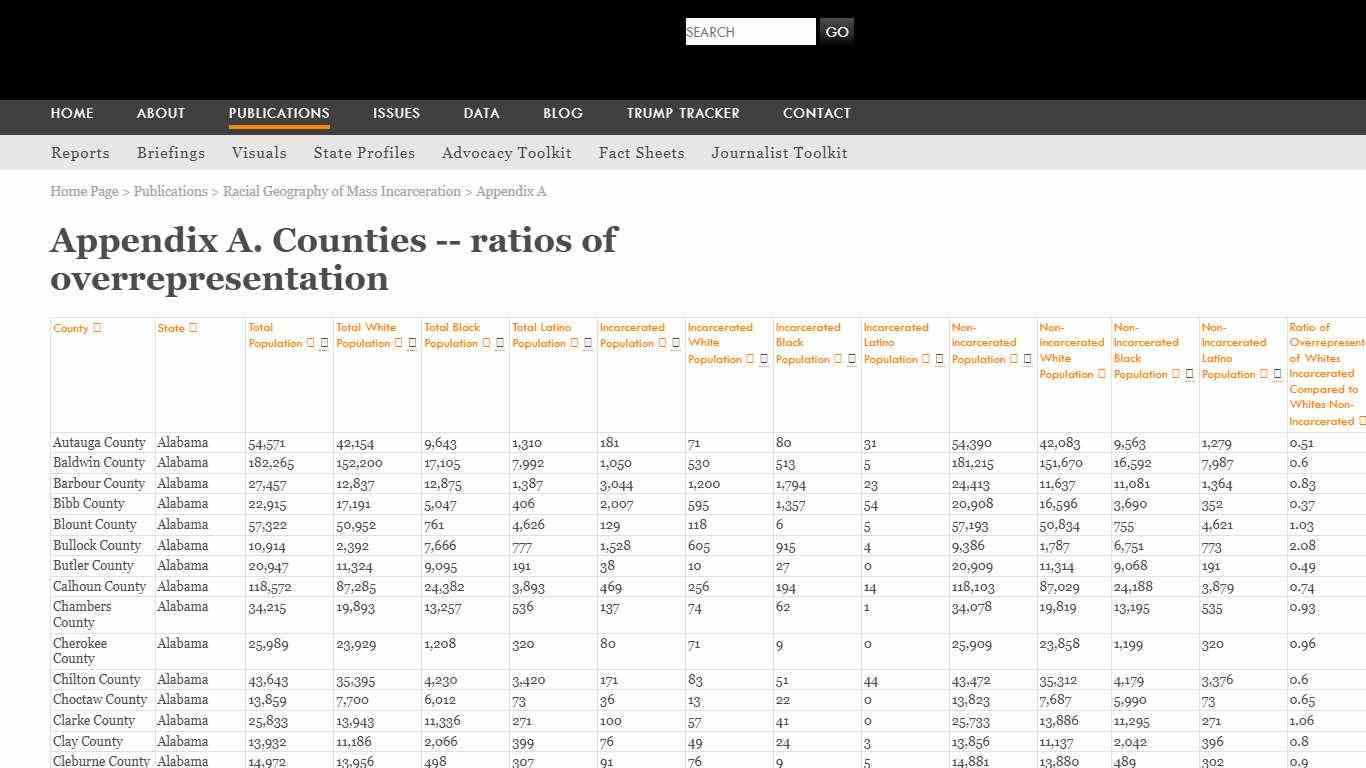Sort the Total Population column ascending
The image size is (1366, 768).
(311, 343)
